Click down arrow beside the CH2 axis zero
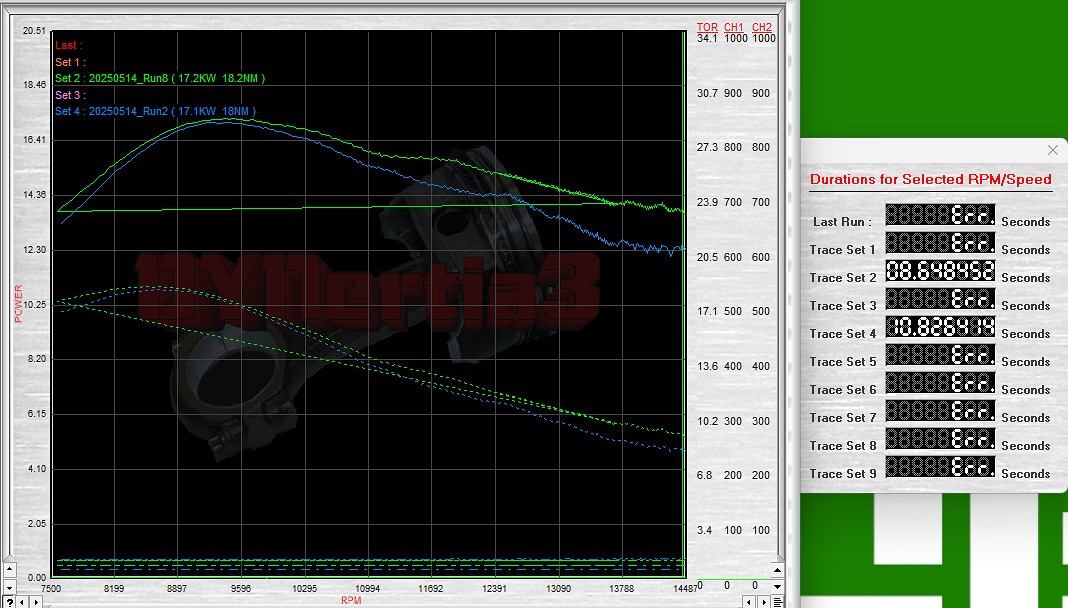Viewport: 1068px width, 608px height. (777, 586)
